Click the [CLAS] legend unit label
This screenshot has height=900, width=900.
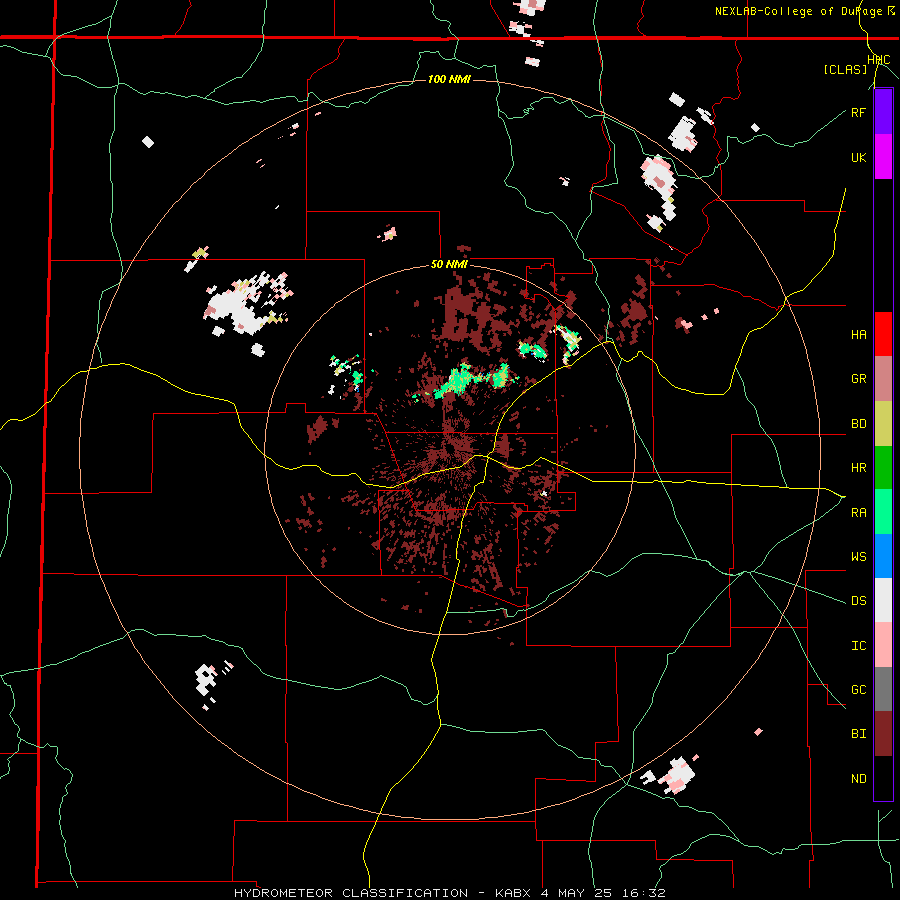coord(845,70)
